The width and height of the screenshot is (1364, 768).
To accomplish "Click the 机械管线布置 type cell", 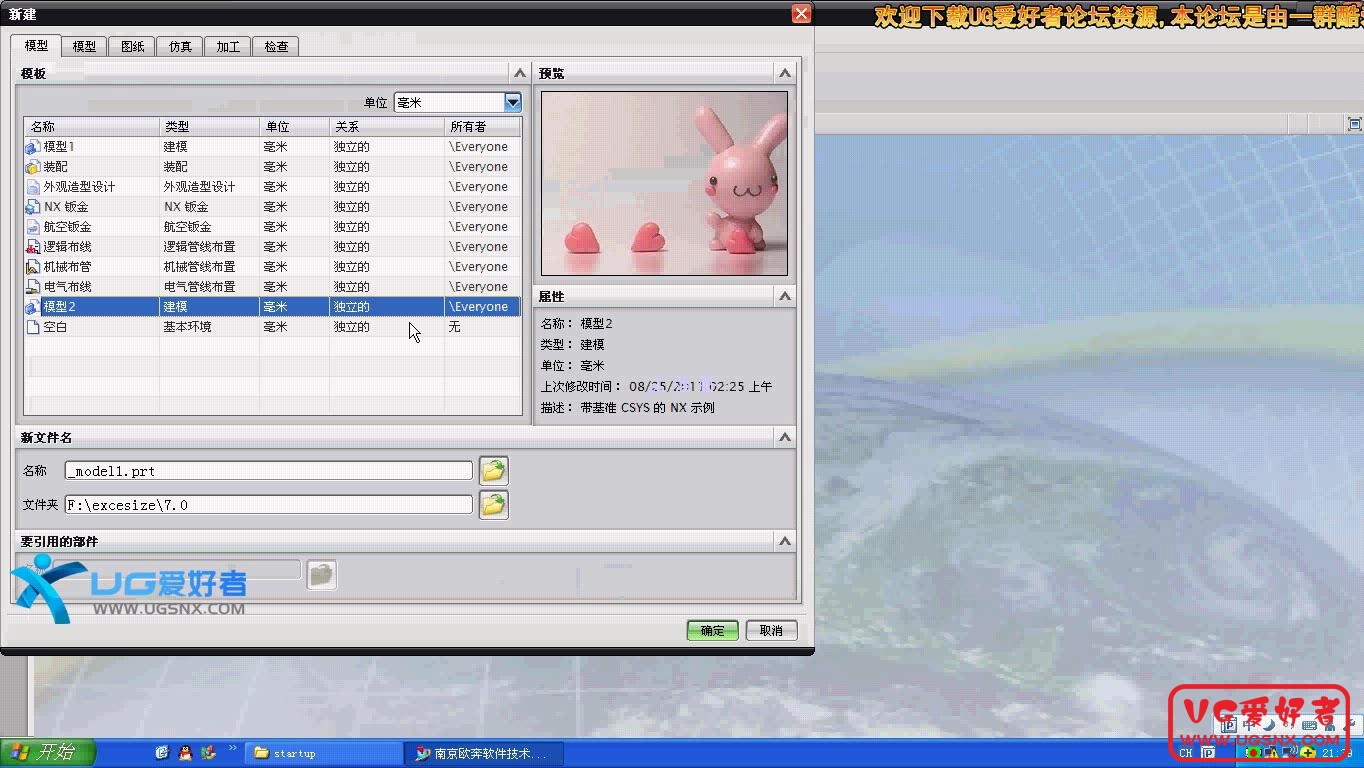I will click(x=210, y=267).
